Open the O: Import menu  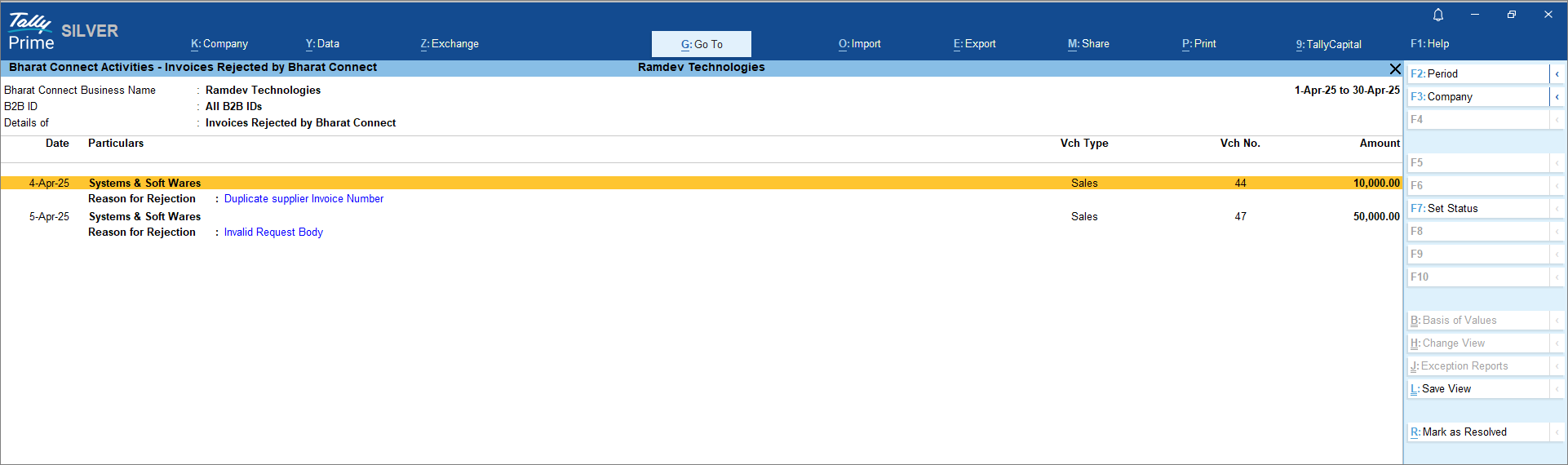[x=860, y=44]
